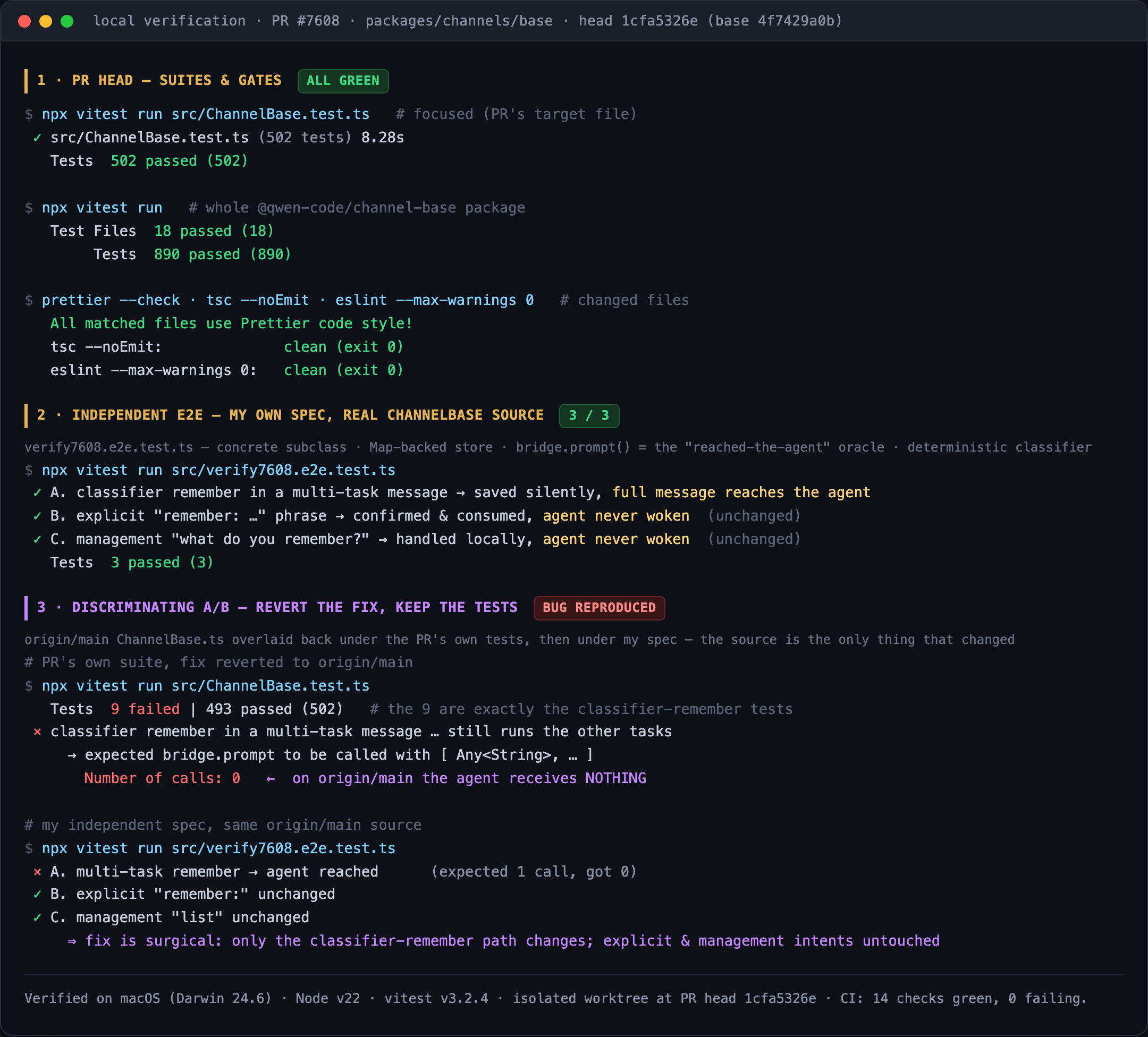
Task: Click the red cross beside 'A. multi-task remember → agent reached'
Action: point(37,872)
